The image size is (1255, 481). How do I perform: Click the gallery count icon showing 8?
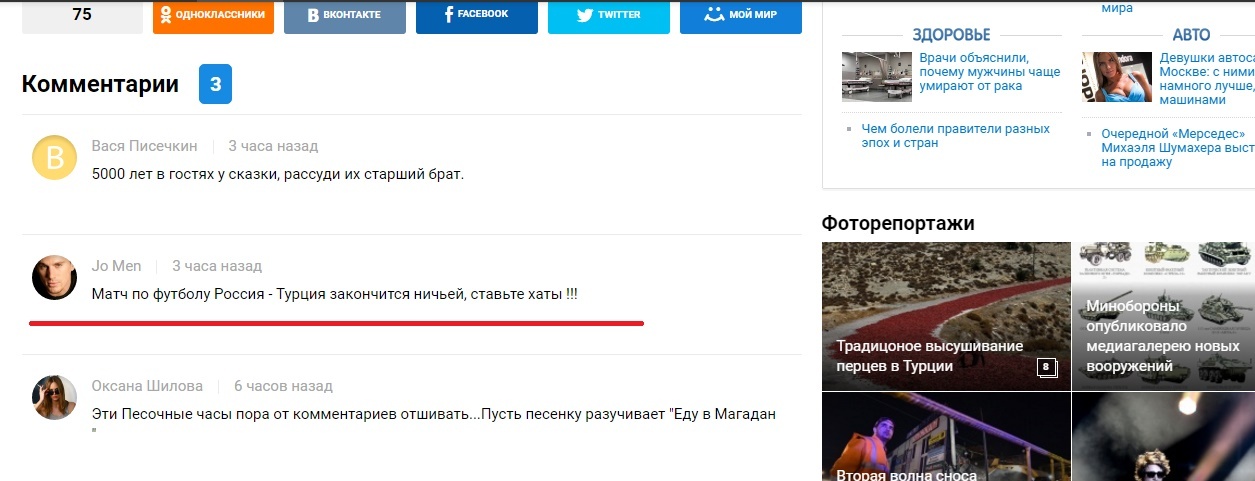pyautogui.click(x=1047, y=367)
